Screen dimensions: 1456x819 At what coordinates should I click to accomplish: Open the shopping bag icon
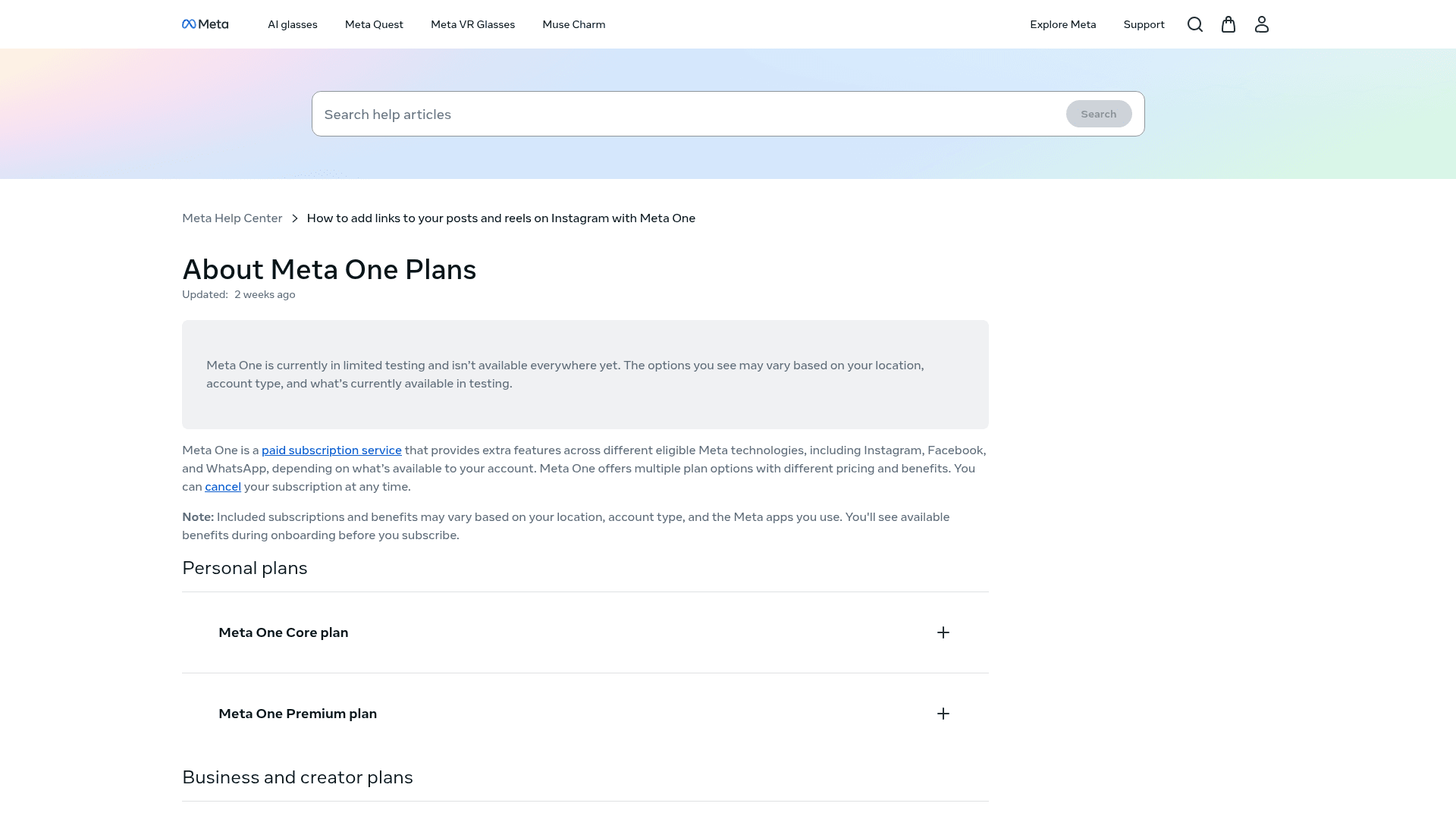tap(1228, 24)
